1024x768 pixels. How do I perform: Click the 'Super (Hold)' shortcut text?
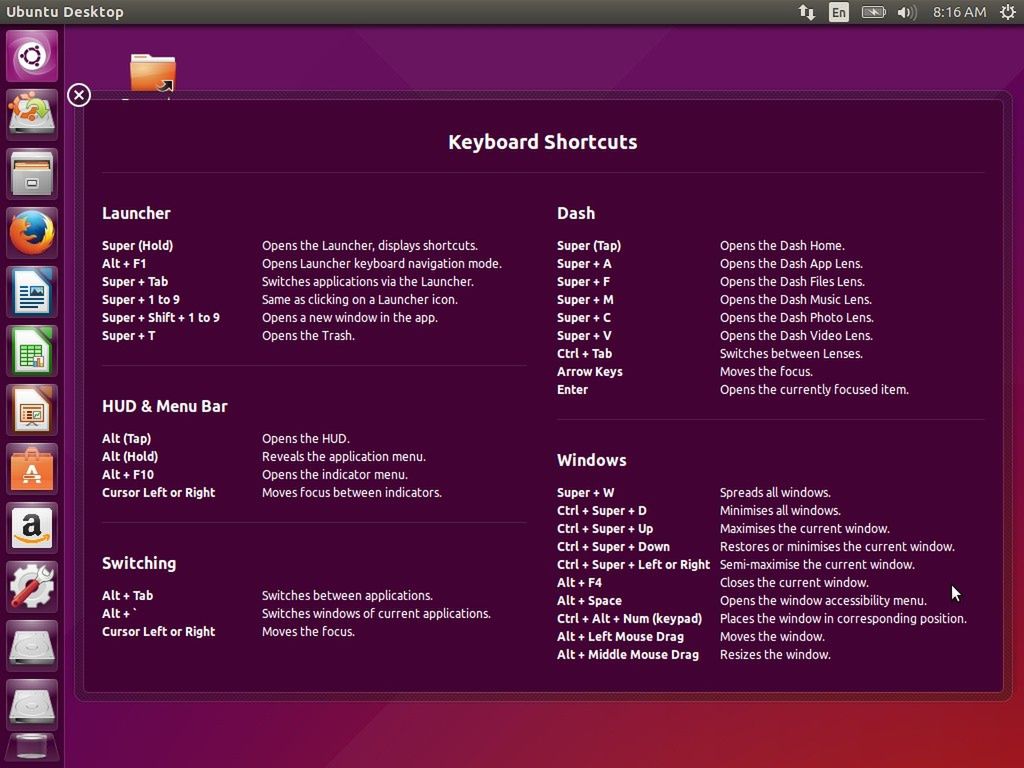(x=137, y=246)
